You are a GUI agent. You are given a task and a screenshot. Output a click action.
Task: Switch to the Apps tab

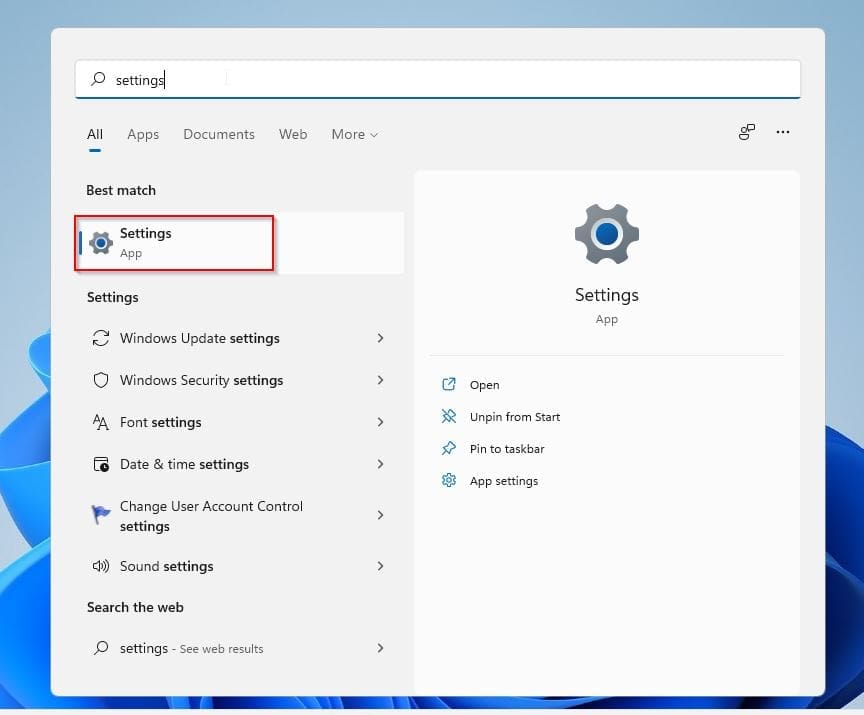143,134
